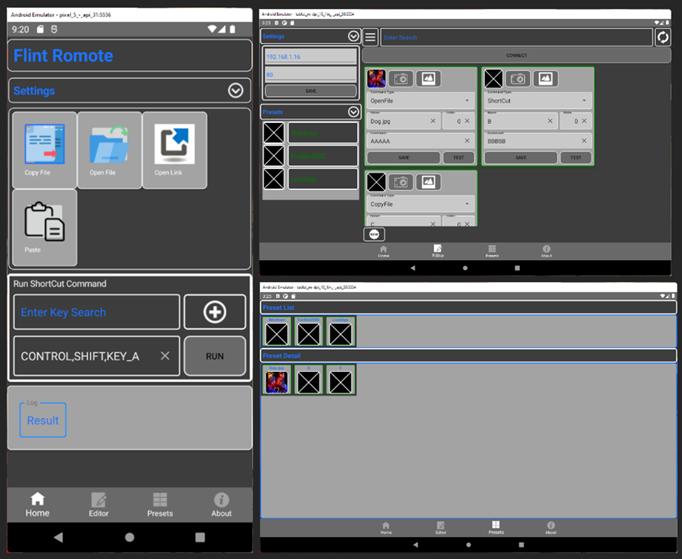The height and width of the screenshot is (559, 682).
Task: Save the IP settings with SAVE
Action: pos(311,91)
